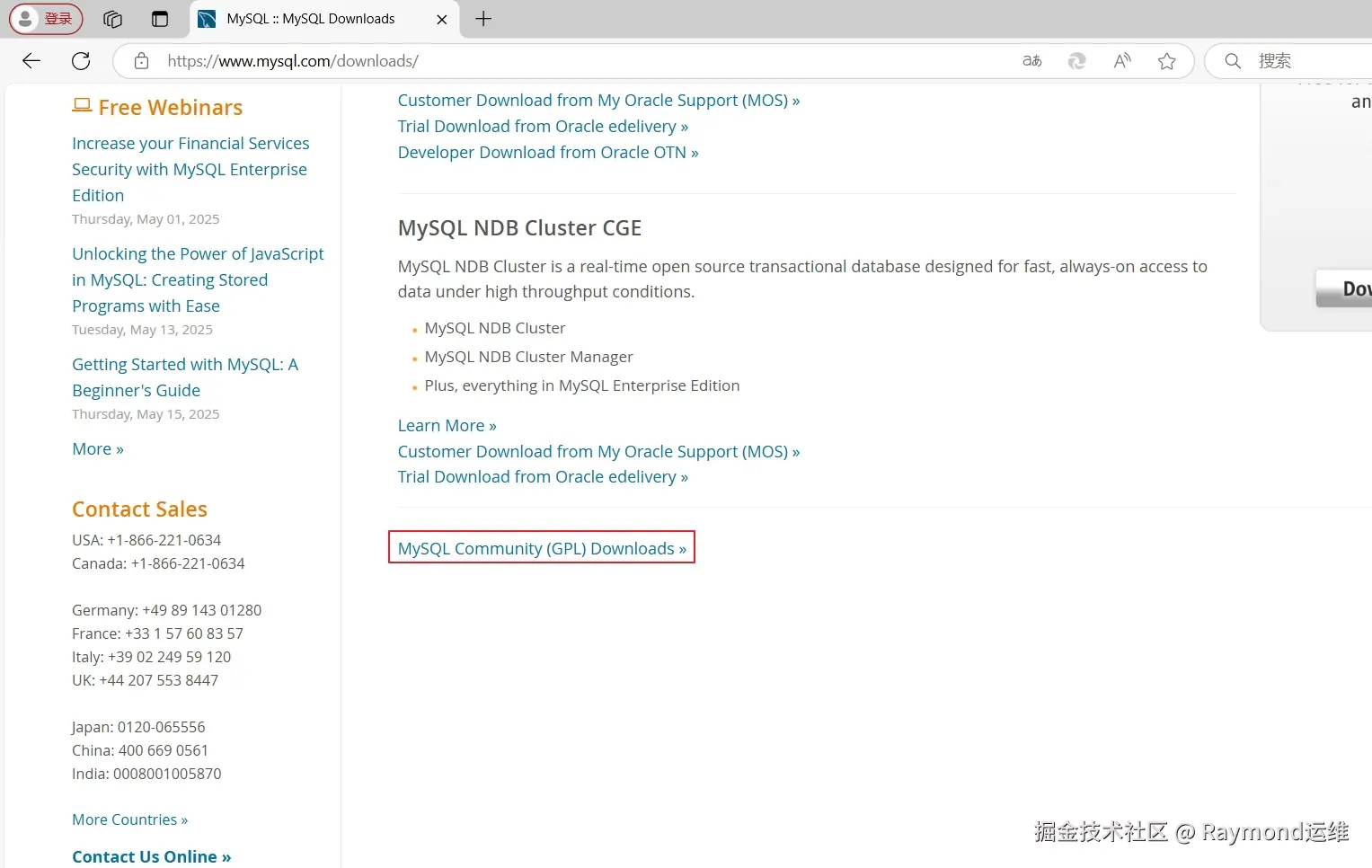Image resolution: width=1372 pixels, height=868 pixels.
Task: Open More Countries link
Action: (130, 819)
